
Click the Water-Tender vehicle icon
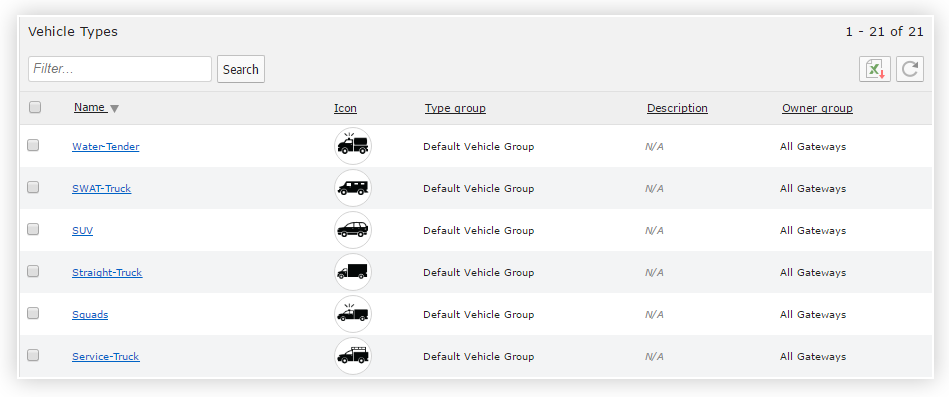point(353,146)
